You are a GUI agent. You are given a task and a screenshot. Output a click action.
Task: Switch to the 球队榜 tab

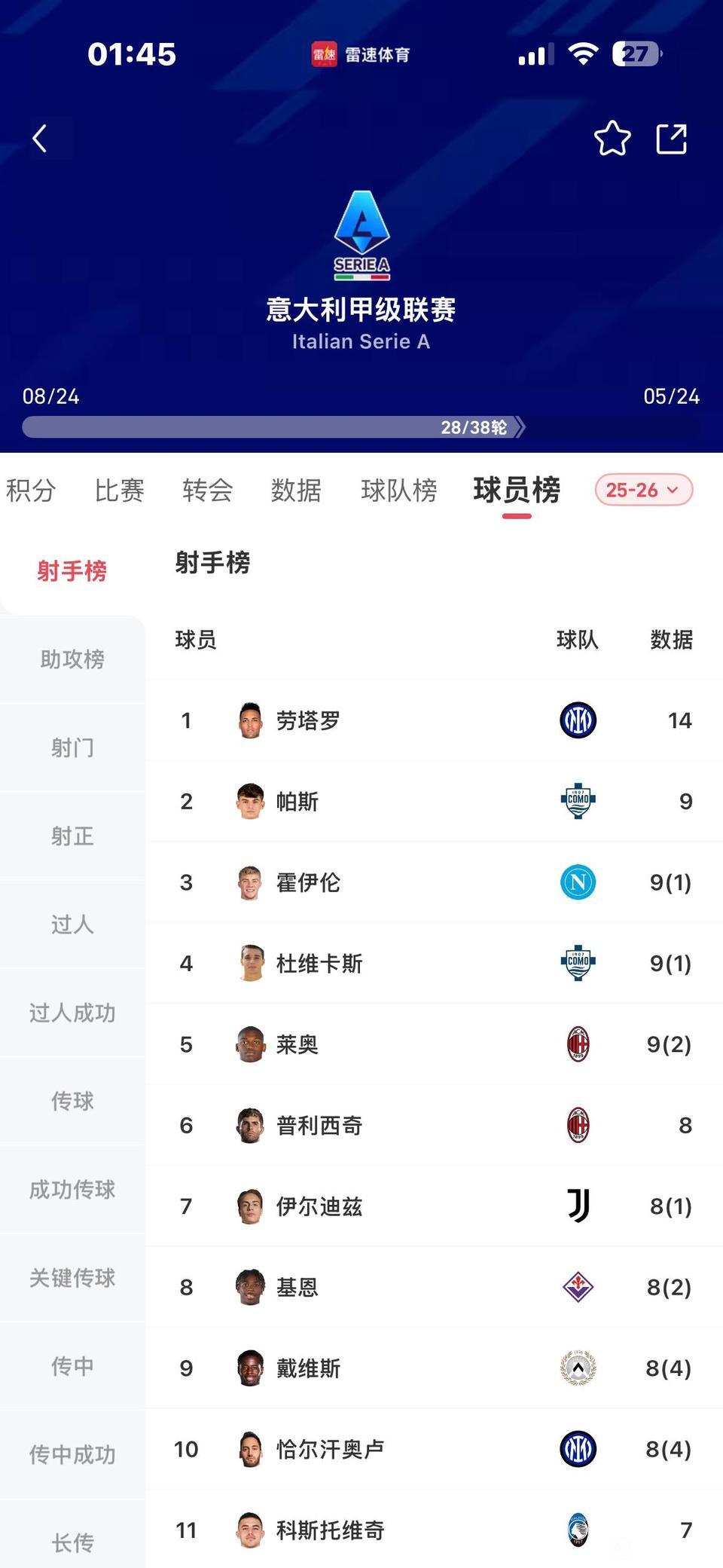click(398, 491)
